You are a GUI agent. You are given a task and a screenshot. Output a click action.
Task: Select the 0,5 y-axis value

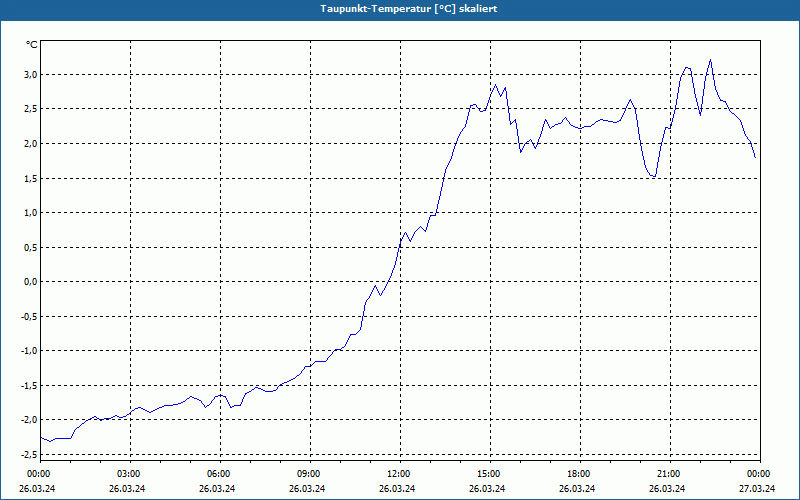coord(31,247)
